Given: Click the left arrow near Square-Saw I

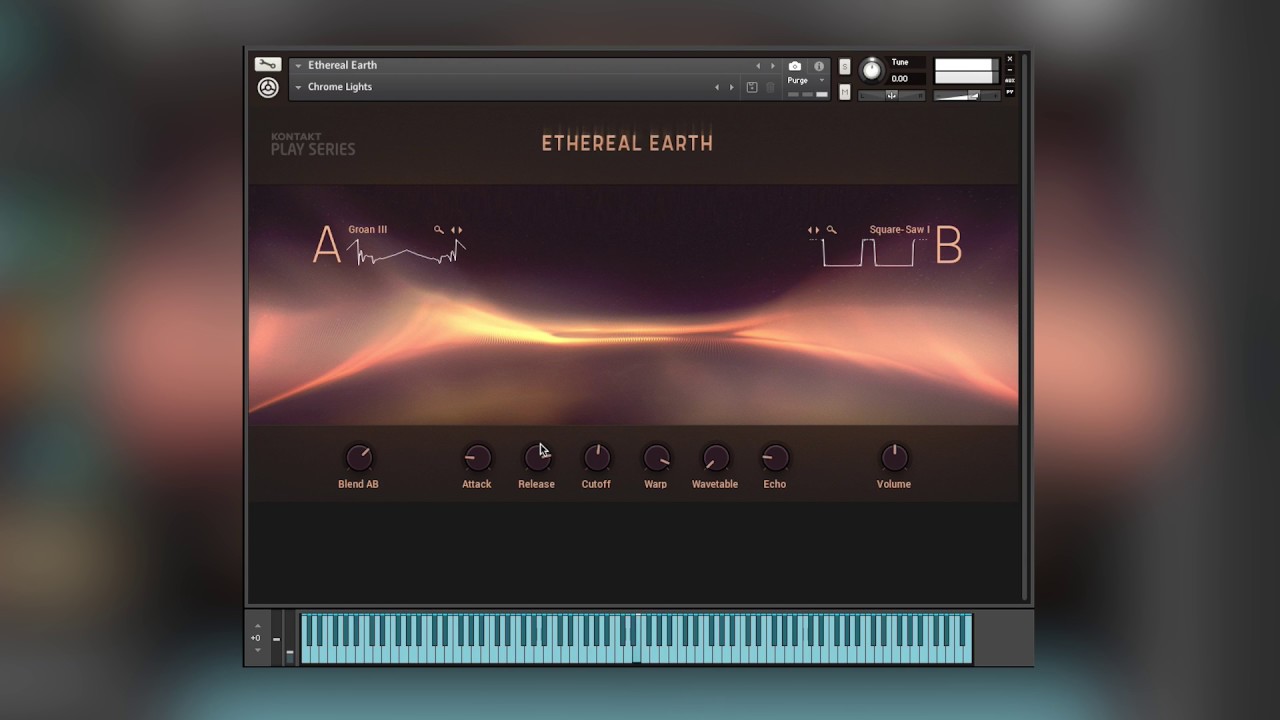Looking at the screenshot, I should click(812, 229).
